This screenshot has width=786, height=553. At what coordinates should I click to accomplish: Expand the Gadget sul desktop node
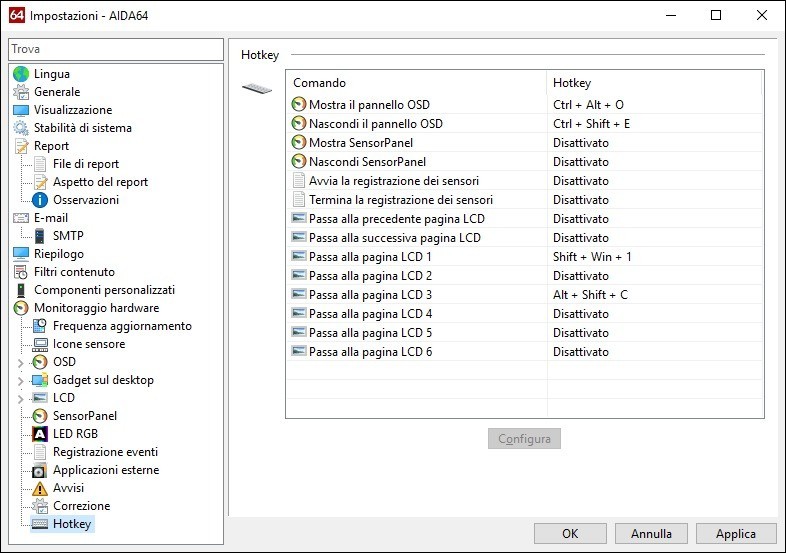click(21, 380)
